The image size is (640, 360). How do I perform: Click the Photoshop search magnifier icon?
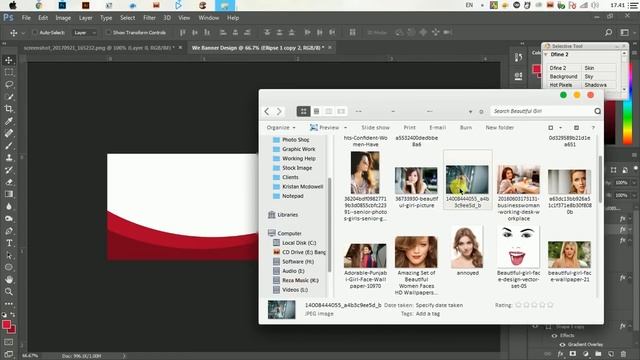(x=609, y=32)
